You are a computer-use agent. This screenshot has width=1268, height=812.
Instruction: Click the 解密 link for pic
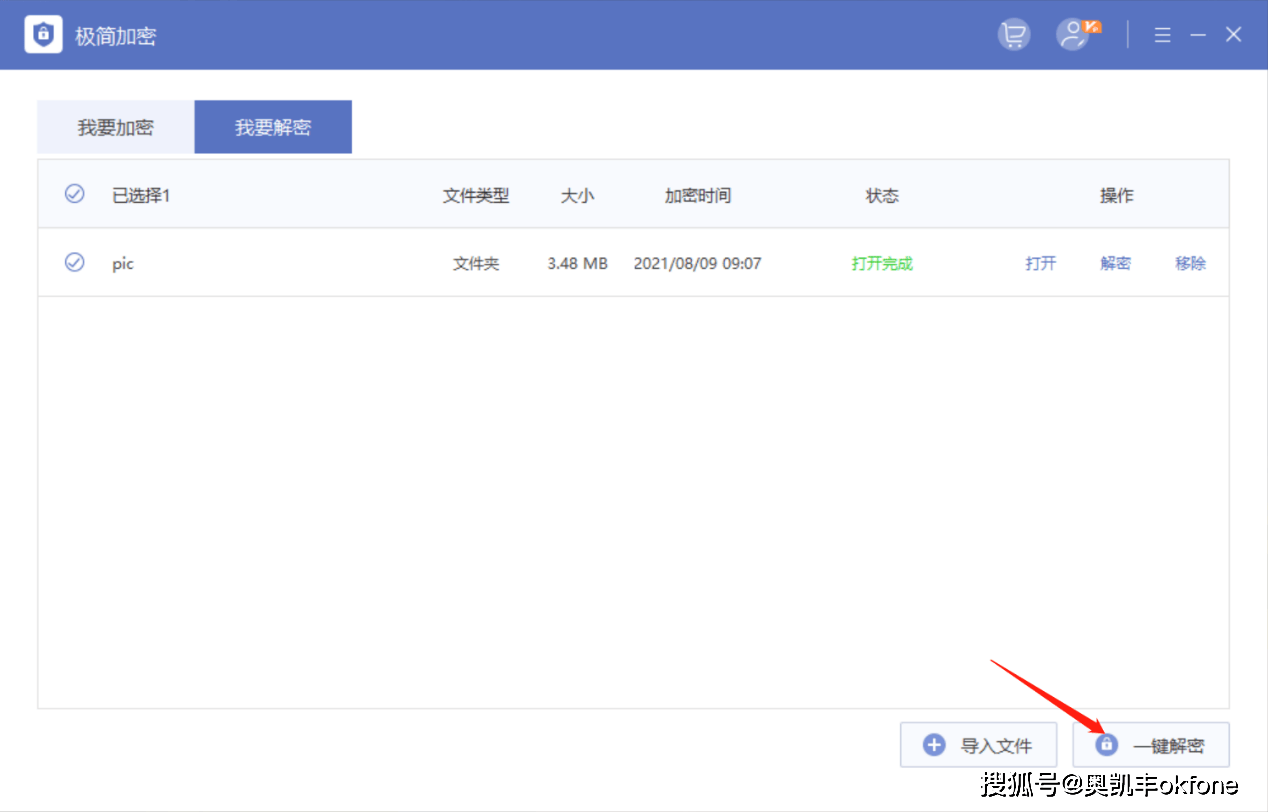1116,263
